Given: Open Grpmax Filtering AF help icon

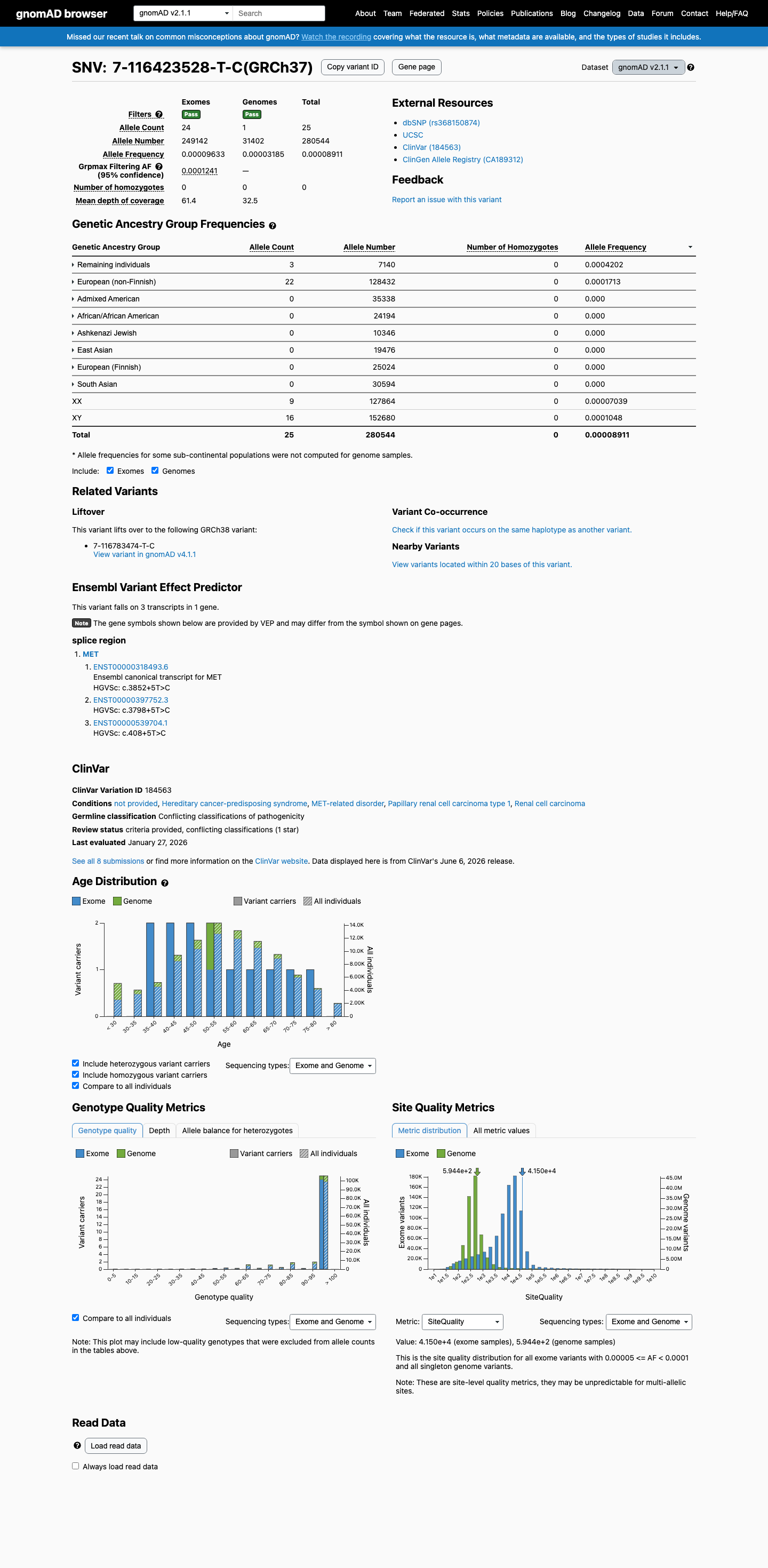Looking at the screenshot, I should (159, 166).
